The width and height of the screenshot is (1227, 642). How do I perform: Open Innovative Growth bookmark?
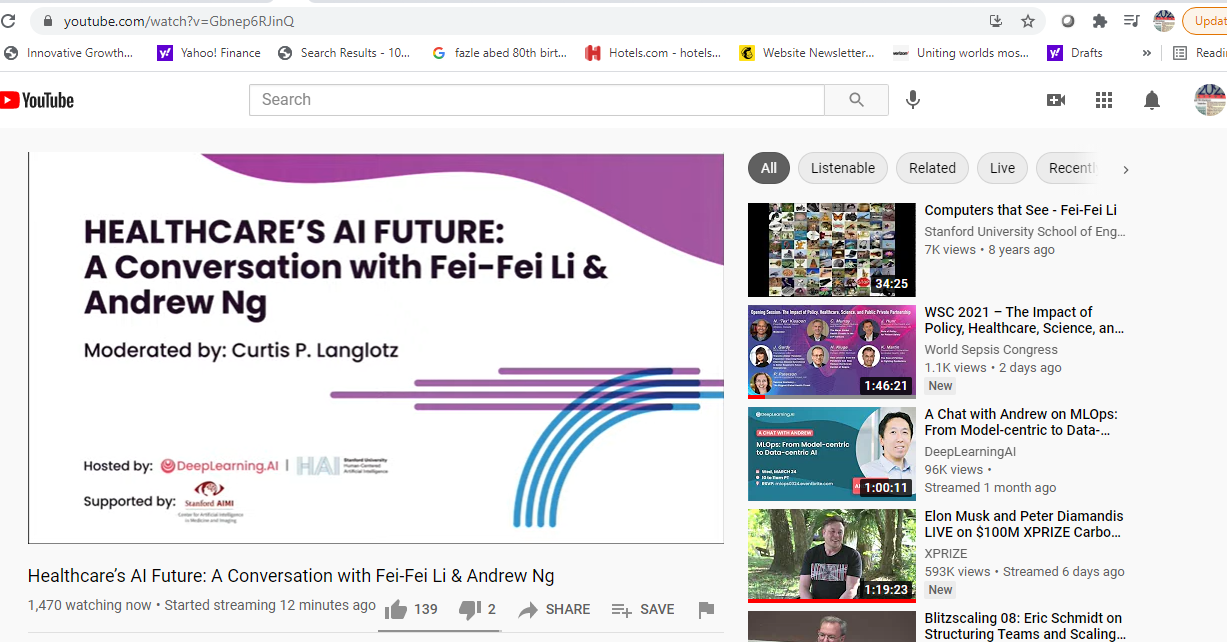pos(69,53)
